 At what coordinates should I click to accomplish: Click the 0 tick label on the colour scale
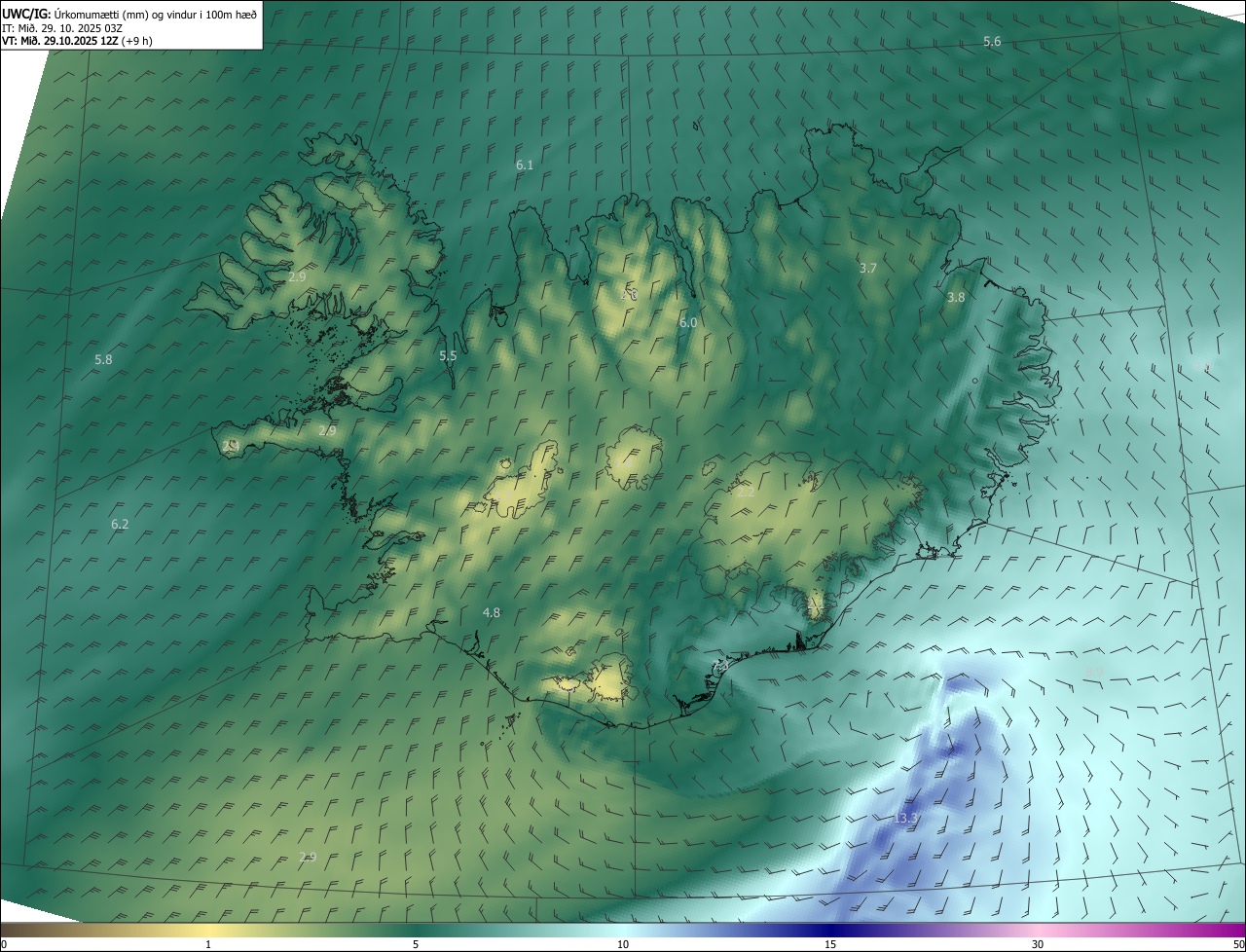pyautogui.click(x=4, y=945)
